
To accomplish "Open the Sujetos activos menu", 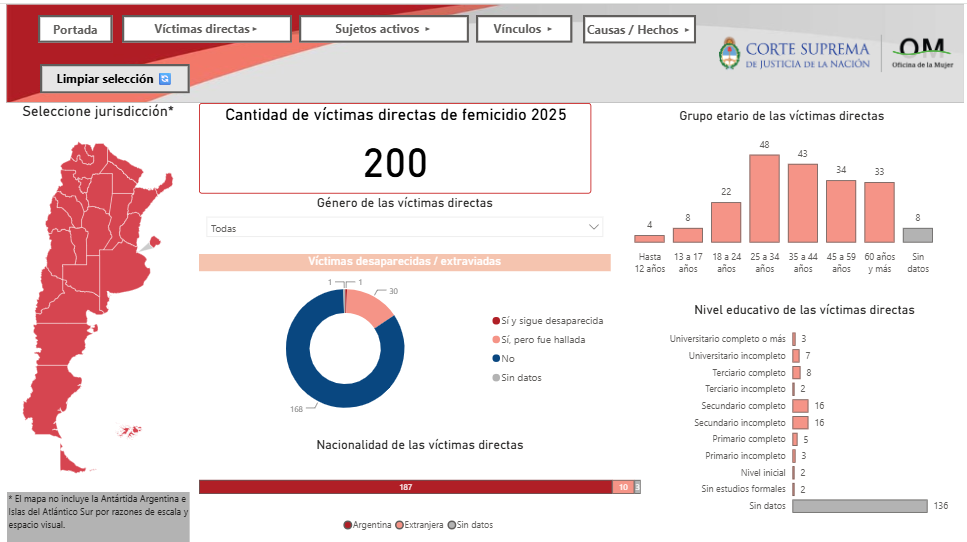I will coord(384,29).
